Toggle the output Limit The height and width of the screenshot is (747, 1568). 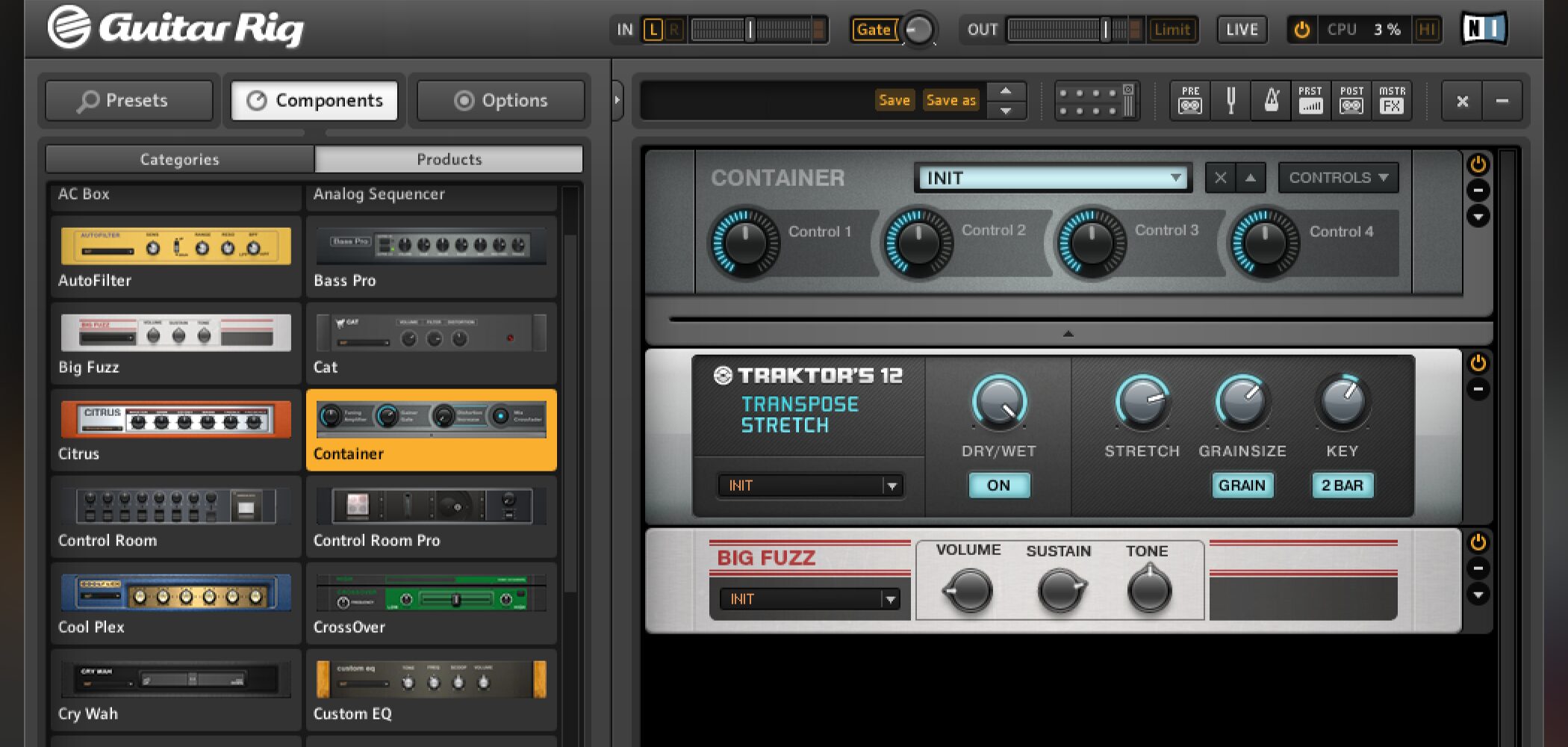pos(1172,30)
